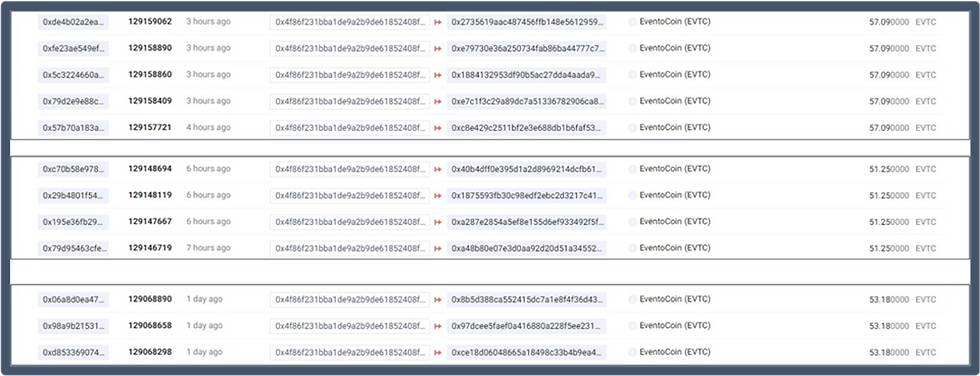The width and height of the screenshot is (980, 376).
Task: Click the transfer arrow icon in block 129147667 row
Action: [438, 222]
